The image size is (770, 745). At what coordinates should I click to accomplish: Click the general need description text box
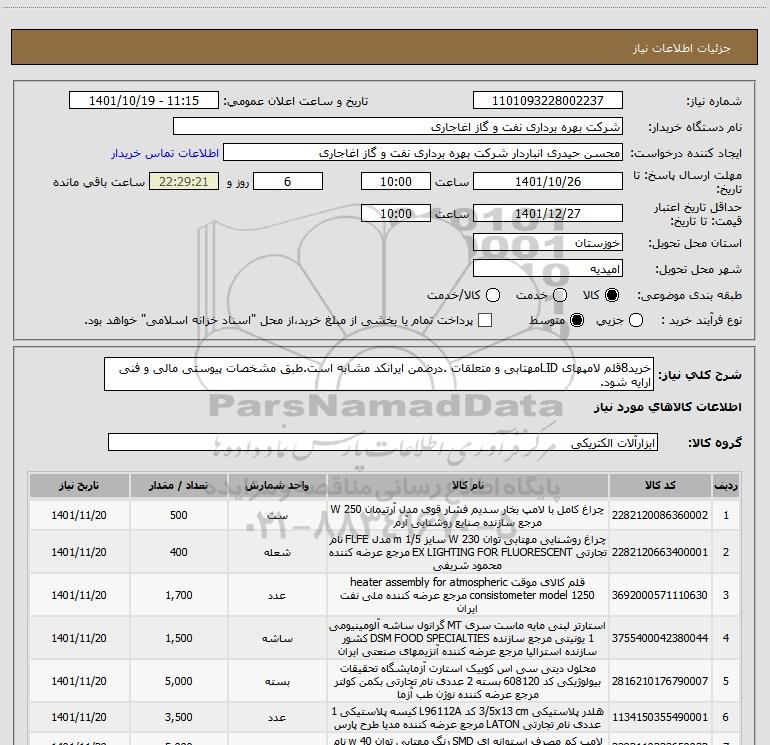379,375
